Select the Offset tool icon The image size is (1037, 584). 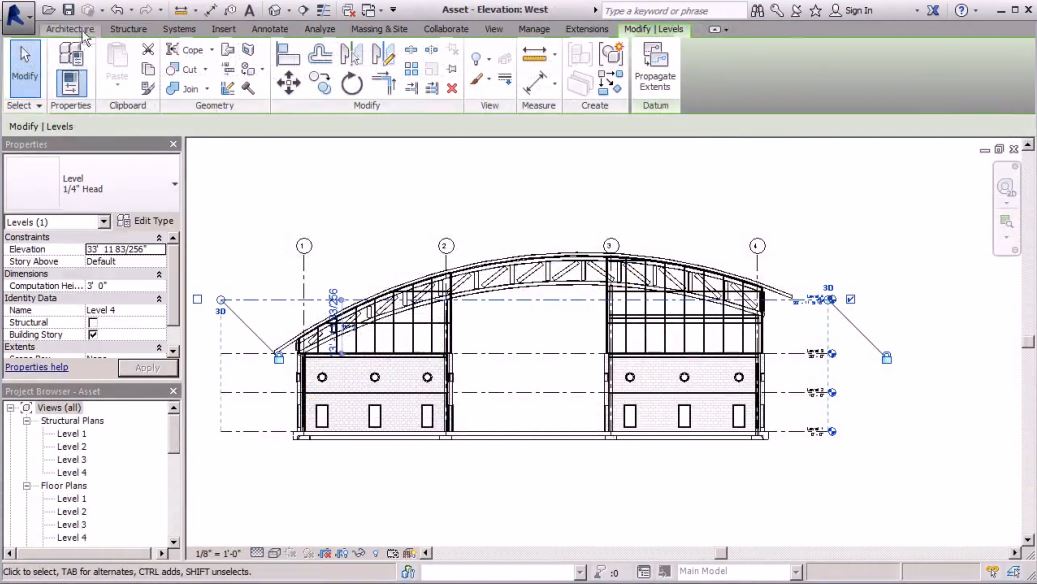tap(320, 54)
